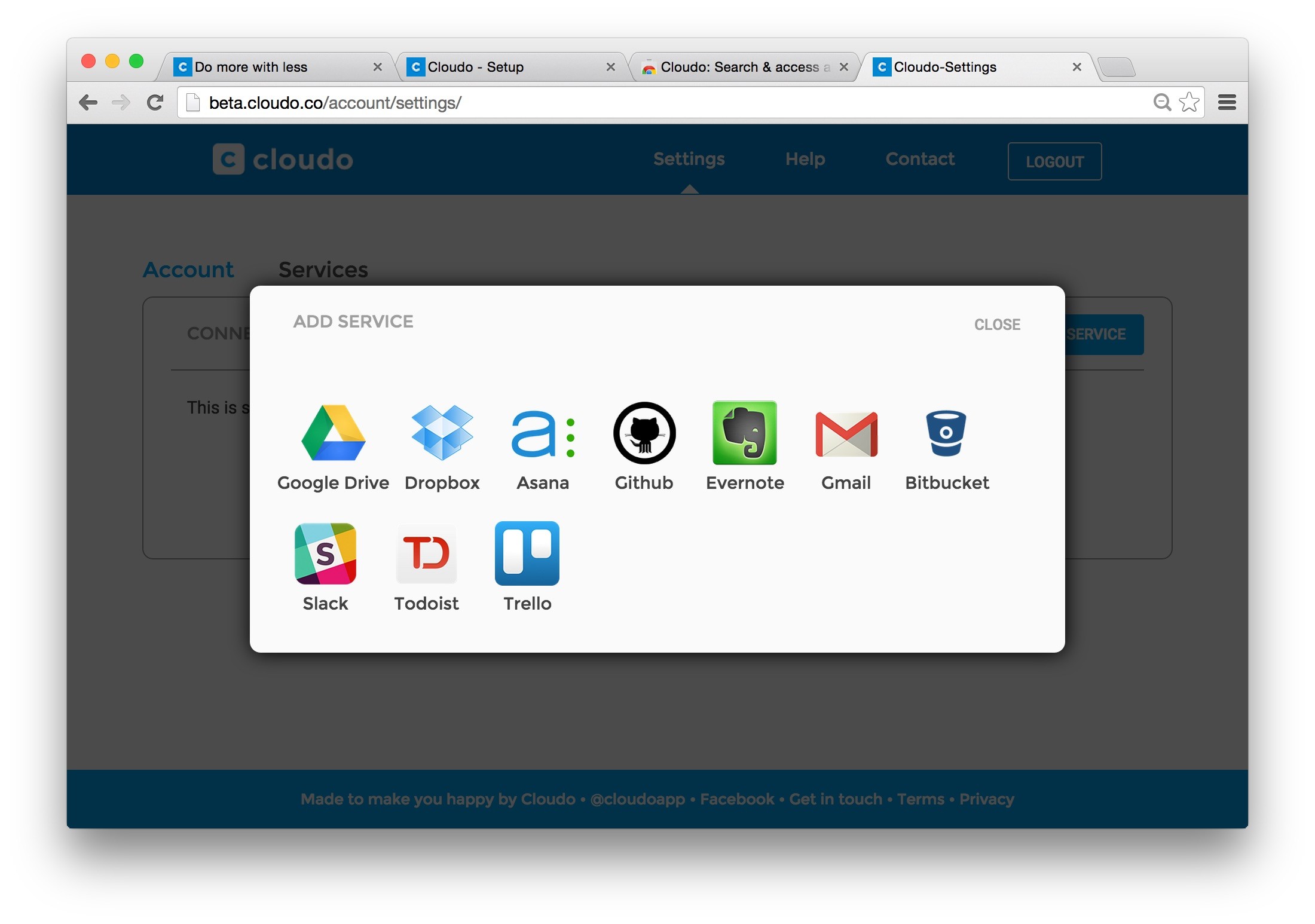Pick the Evernote elephant icon

pos(745,433)
